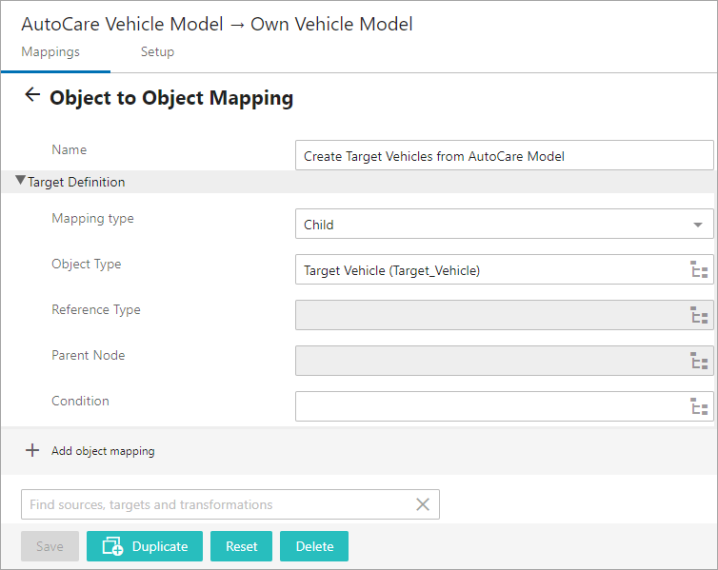
Task: Reset the mapping changes
Action: click(241, 546)
